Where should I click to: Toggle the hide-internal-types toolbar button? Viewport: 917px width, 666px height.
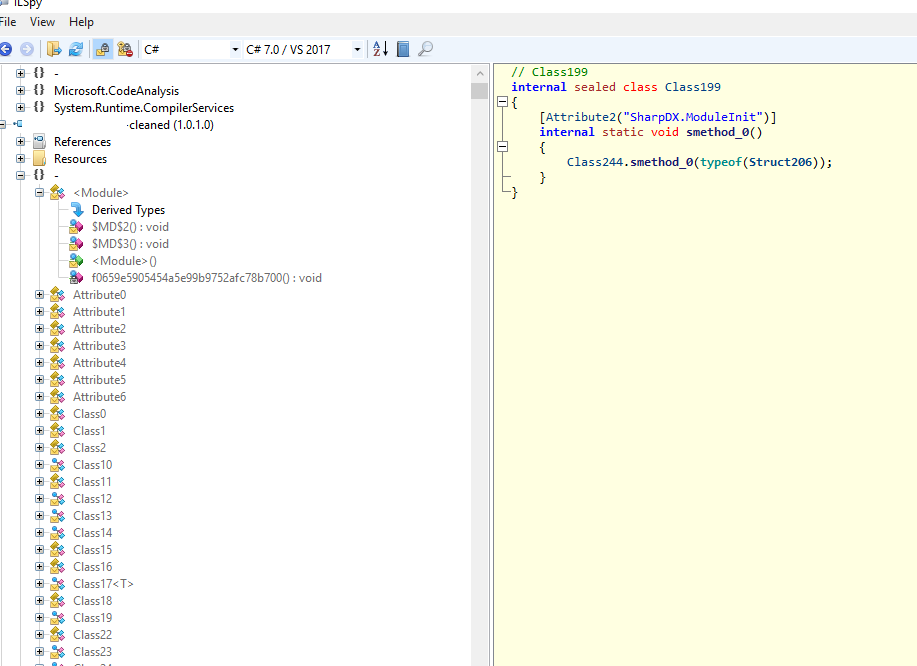tap(125, 48)
